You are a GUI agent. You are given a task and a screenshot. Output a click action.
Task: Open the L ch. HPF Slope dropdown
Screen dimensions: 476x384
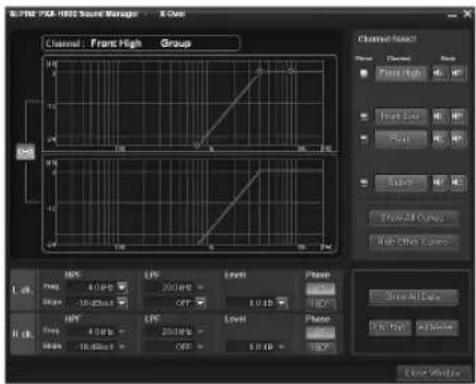122,303
